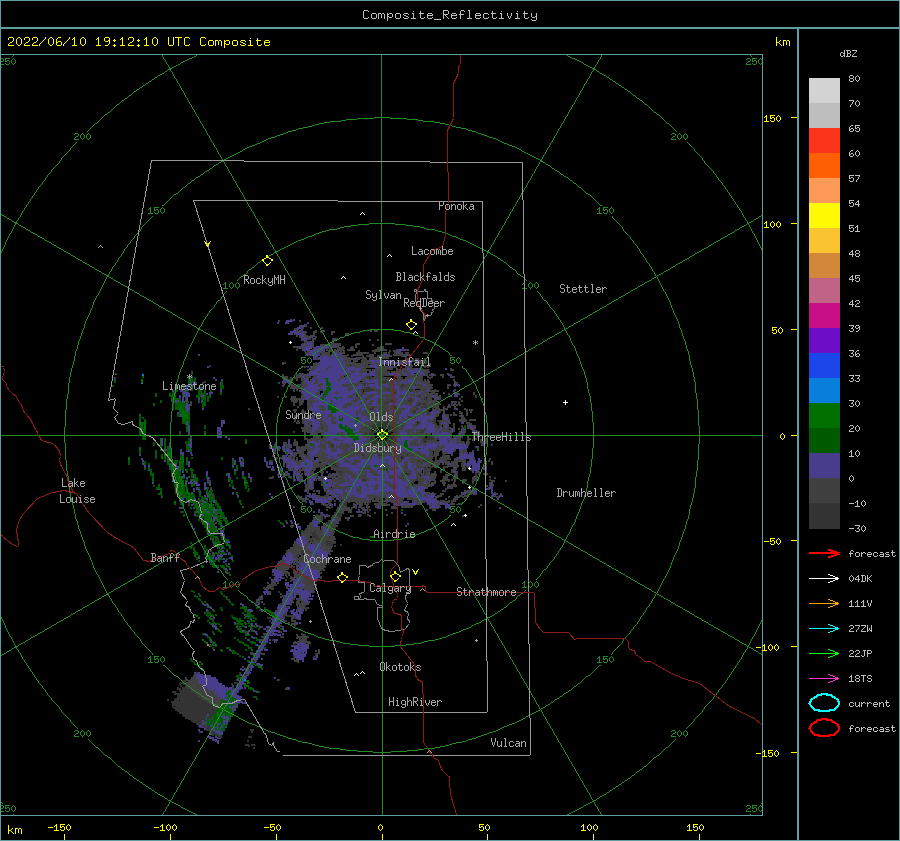The image size is (900, 841).
Task: Pick the purple 36-39 dBZ swatch
Action: point(824,341)
